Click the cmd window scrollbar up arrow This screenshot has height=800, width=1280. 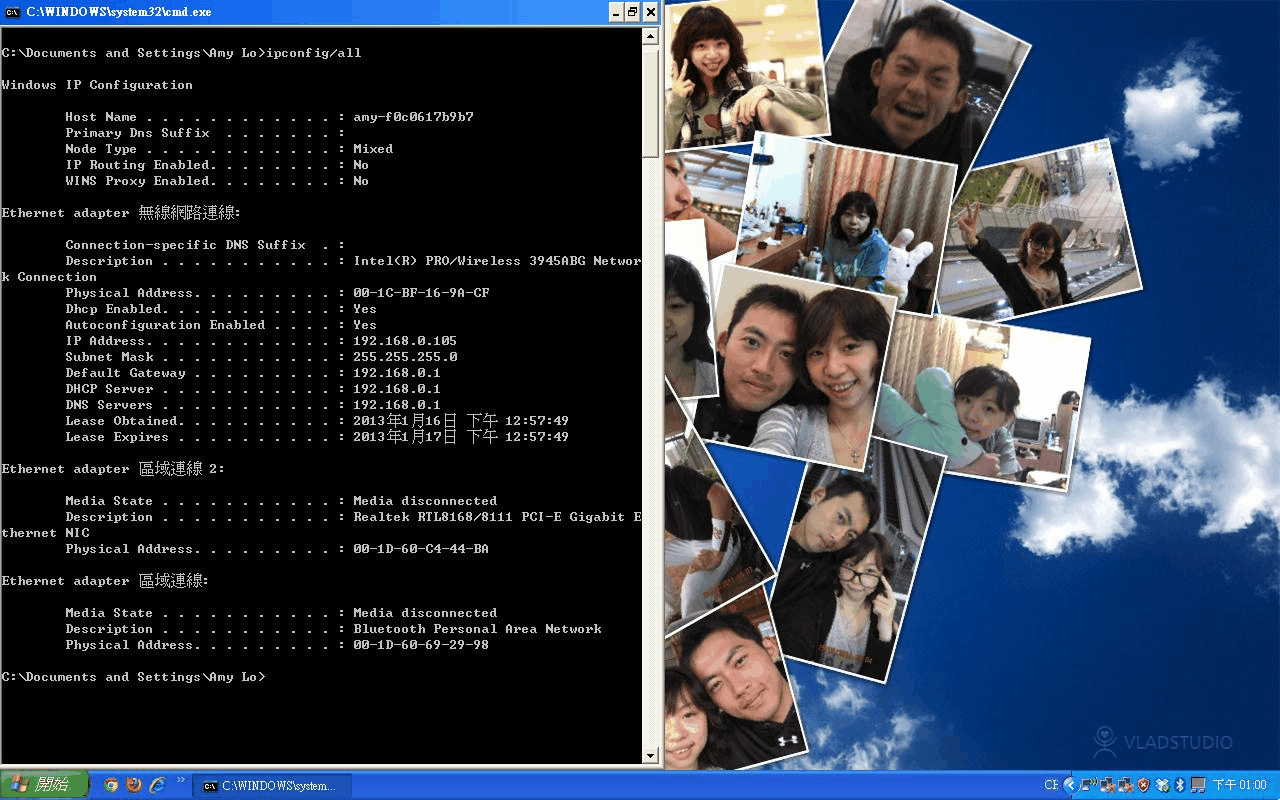pyautogui.click(x=650, y=36)
